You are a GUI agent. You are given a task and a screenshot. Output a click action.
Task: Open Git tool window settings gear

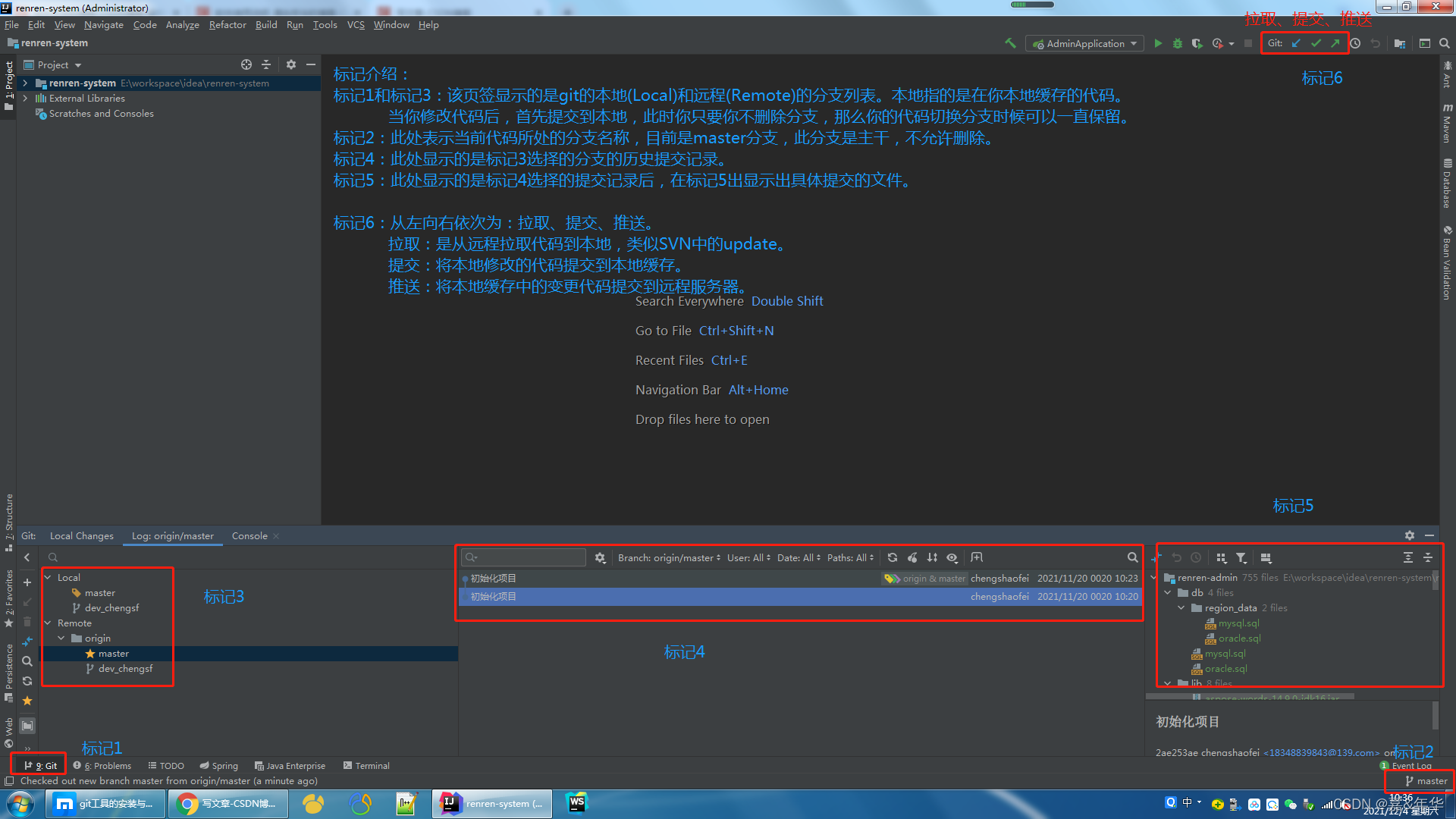tap(1410, 535)
